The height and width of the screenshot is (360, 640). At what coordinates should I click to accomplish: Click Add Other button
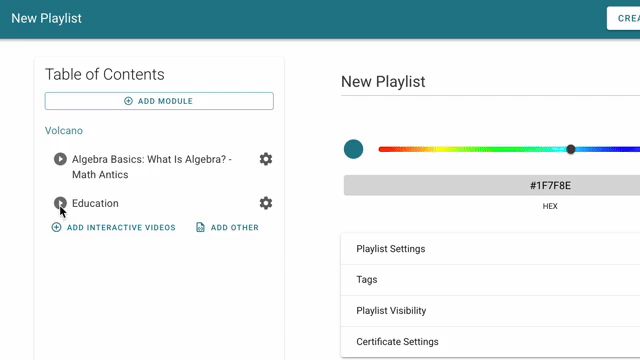227,227
